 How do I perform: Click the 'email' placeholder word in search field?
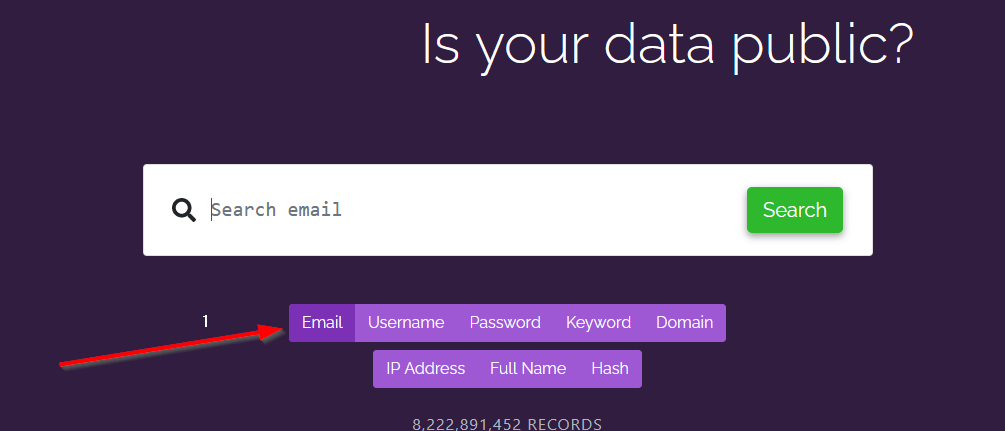(315, 210)
